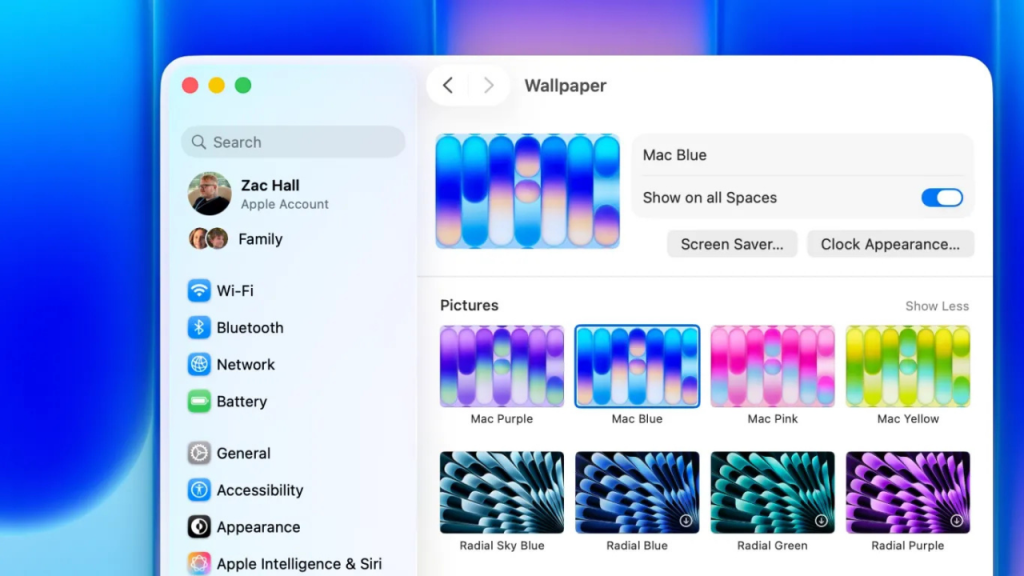This screenshot has height=576, width=1024.
Task: Select the Mac Yellow wallpaper thumbnail
Action: point(907,366)
